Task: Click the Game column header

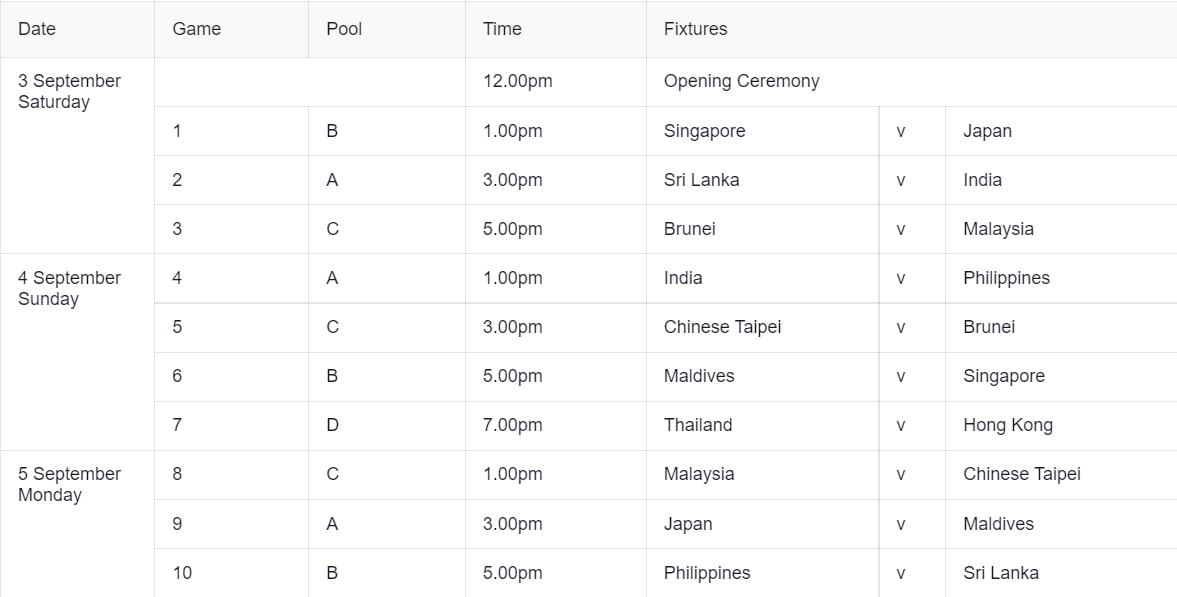Action: coord(196,29)
